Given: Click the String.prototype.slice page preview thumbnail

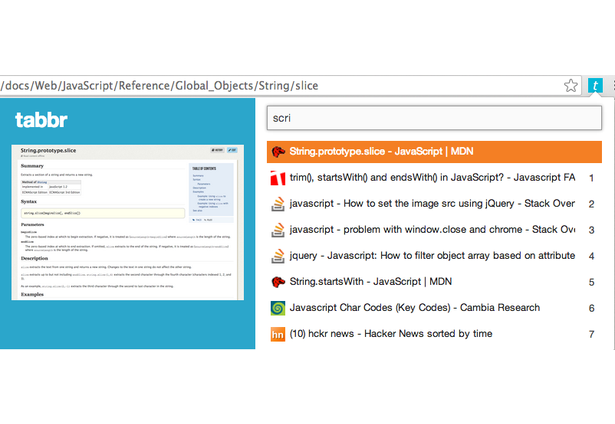Looking at the screenshot, I should [x=127, y=222].
